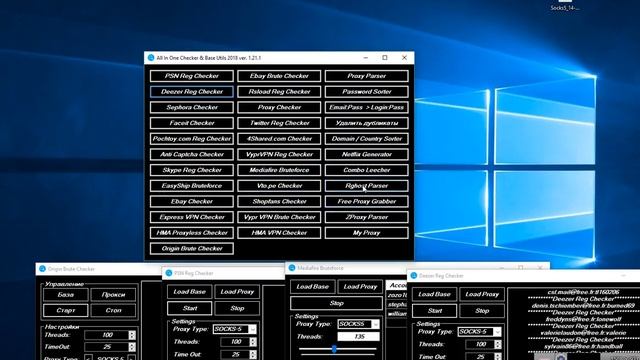640x360 pixels.
Task: Open Express VPN Checker
Action: 192,217
